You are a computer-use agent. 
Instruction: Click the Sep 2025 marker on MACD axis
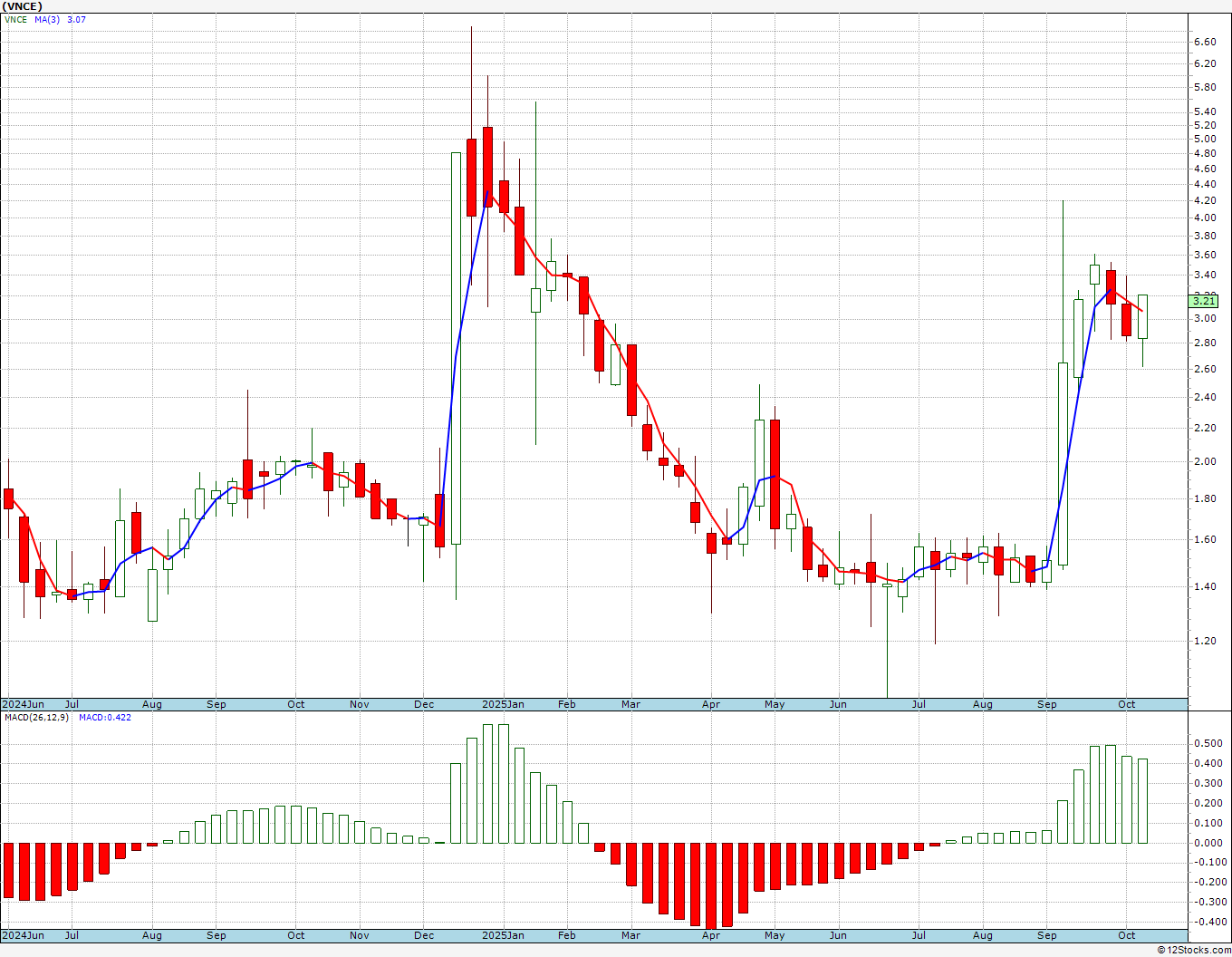pos(1047,935)
